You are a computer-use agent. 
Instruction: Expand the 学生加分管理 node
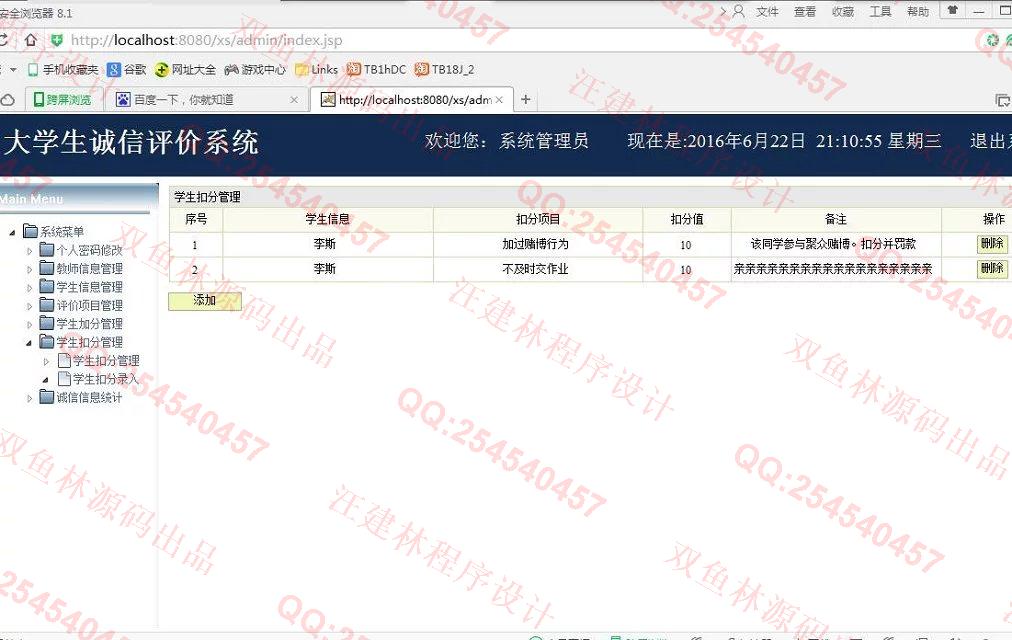(29, 325)
